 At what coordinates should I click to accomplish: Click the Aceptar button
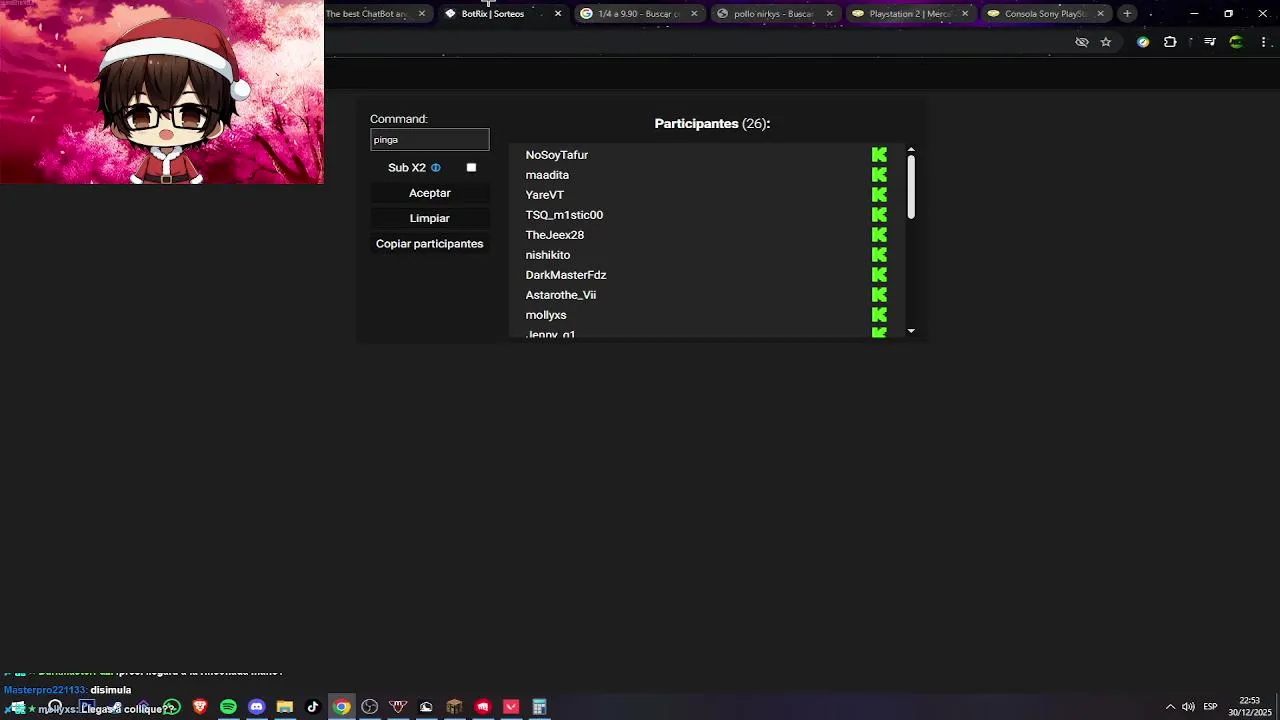(430, 193)
